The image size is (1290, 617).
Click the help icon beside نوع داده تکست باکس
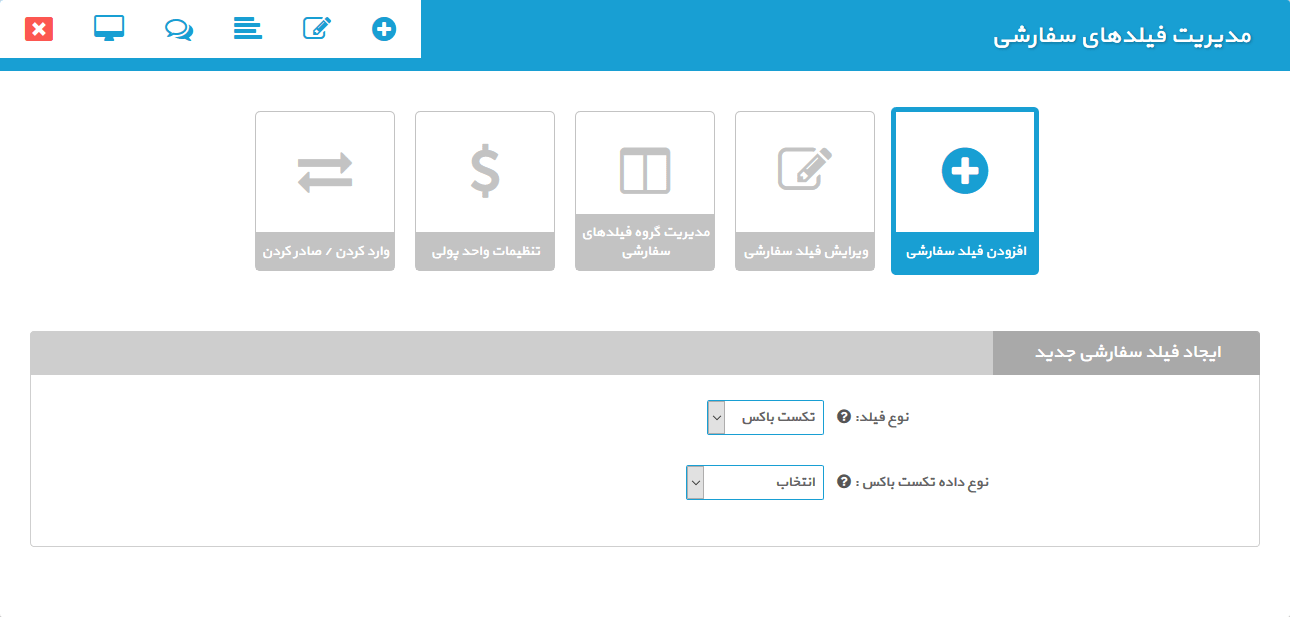[x=843, y=482]
